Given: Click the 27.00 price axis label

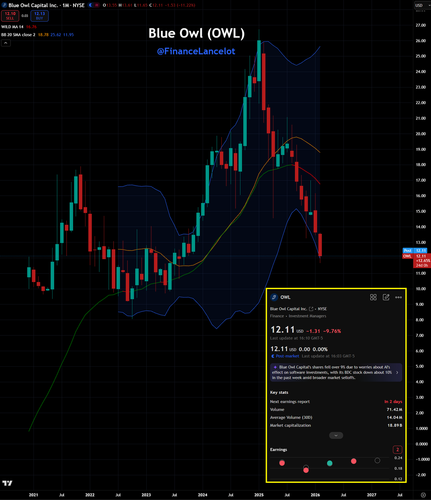Looking at the screenshot, I should point(421,25).
